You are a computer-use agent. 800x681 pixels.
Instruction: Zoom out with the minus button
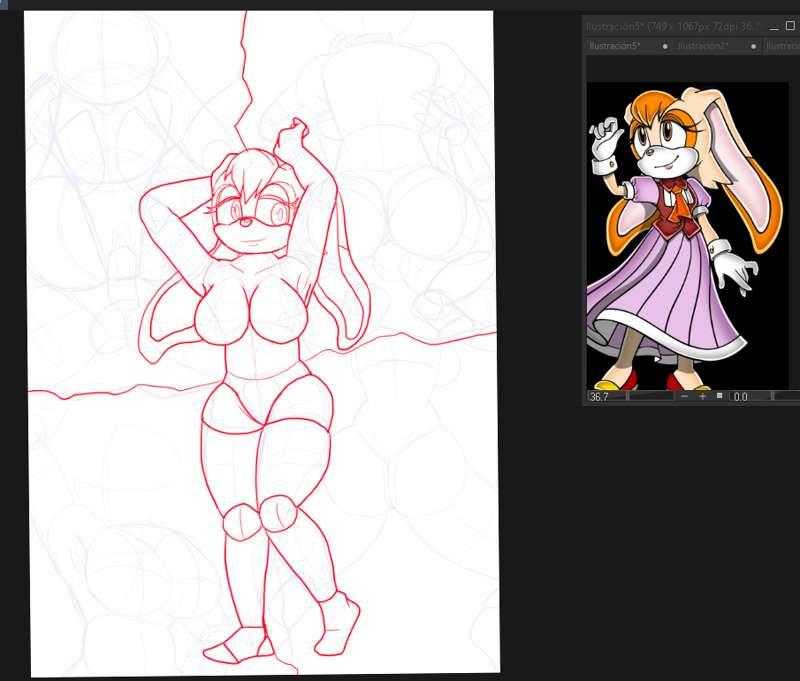685,396
